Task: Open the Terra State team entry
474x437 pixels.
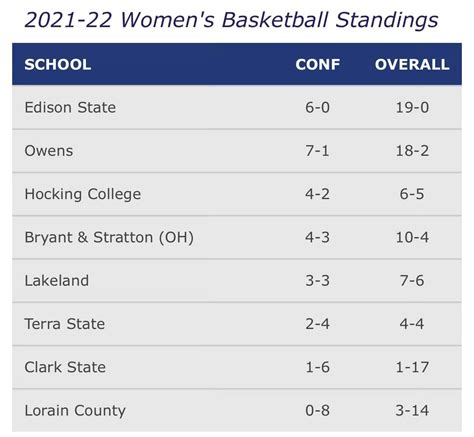Action: pos(65,324)
